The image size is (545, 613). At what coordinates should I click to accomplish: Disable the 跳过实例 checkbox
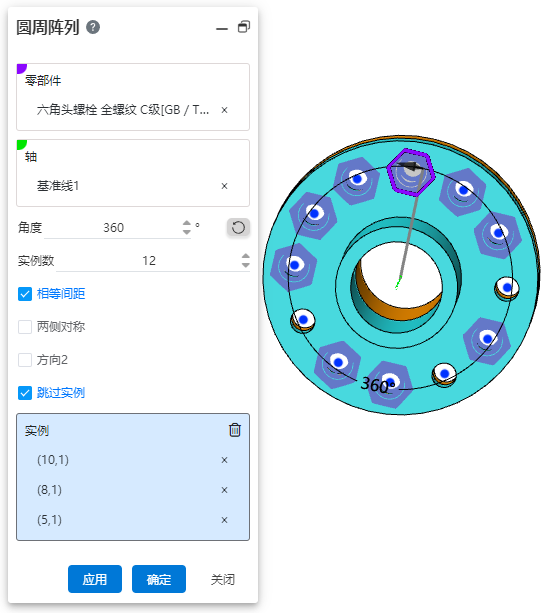(x=25, y=393)
